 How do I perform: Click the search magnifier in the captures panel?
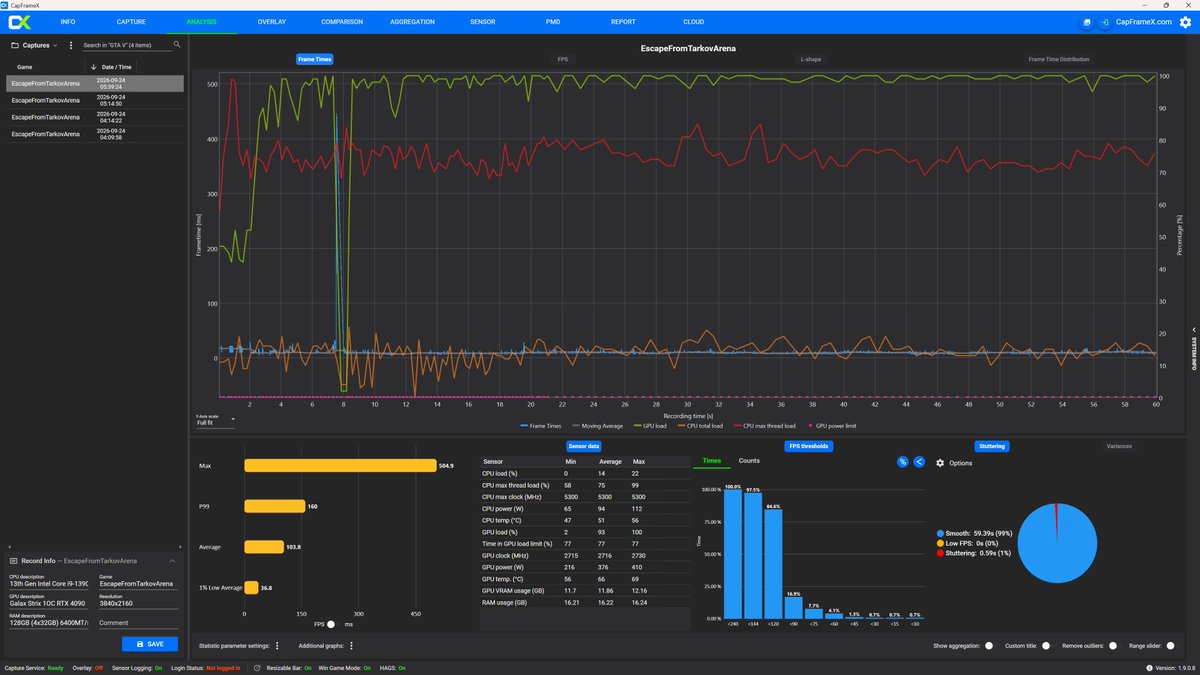(177, 45)
